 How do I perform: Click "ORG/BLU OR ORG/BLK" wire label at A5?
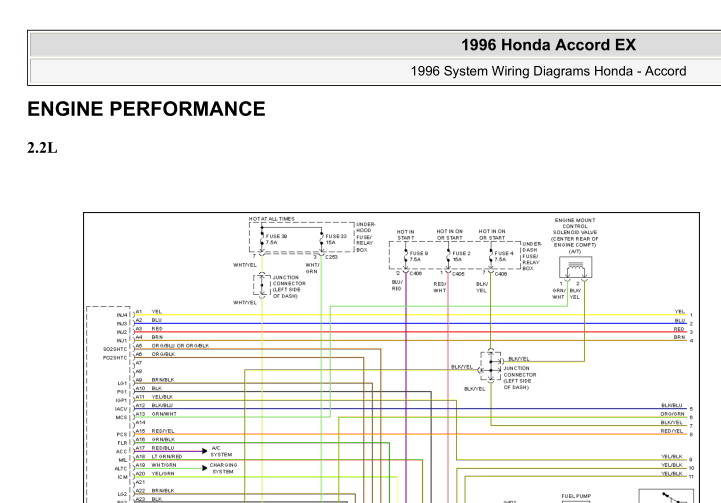[x=180, y=346]
